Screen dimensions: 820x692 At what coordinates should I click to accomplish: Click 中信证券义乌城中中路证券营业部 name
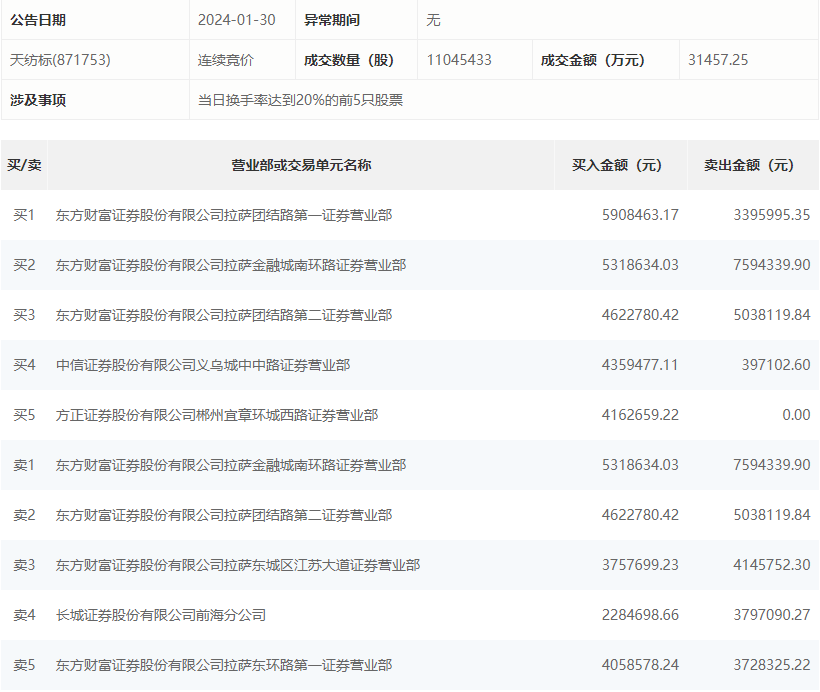pos(203,365)
